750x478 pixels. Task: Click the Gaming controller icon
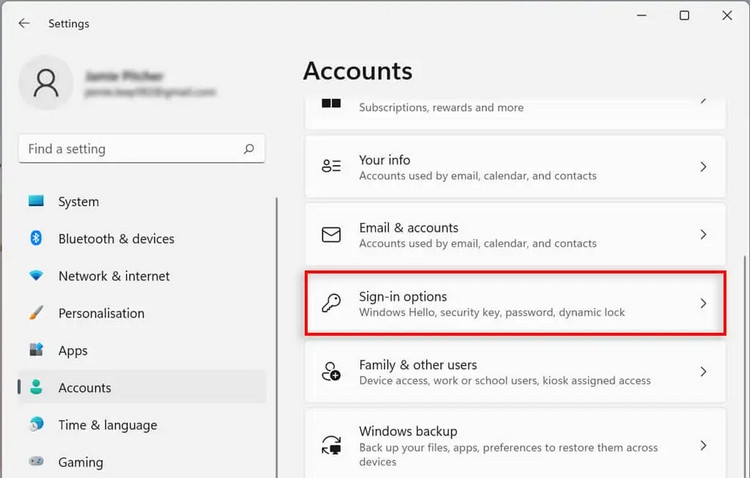[x=37, y=461]
